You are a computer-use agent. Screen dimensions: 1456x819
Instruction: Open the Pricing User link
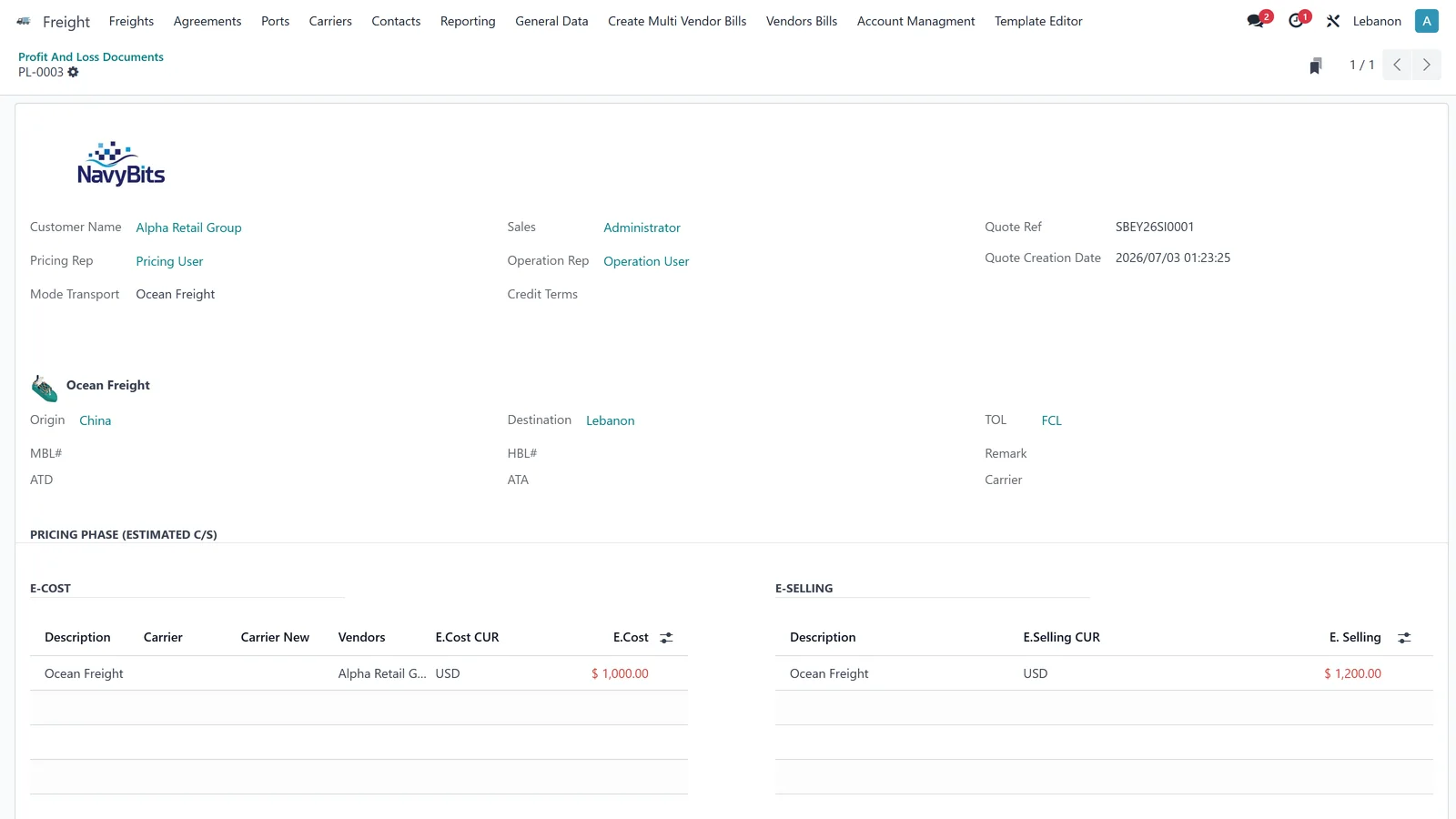[x=169, y=261]
